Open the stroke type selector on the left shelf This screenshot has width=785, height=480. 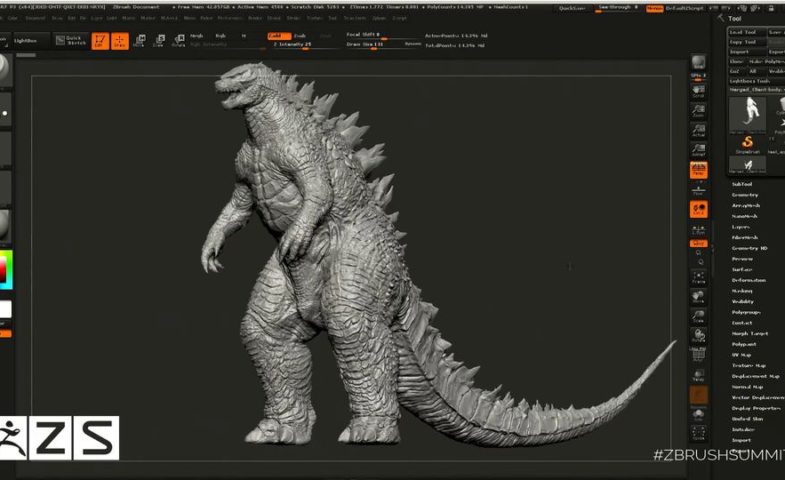5,111
